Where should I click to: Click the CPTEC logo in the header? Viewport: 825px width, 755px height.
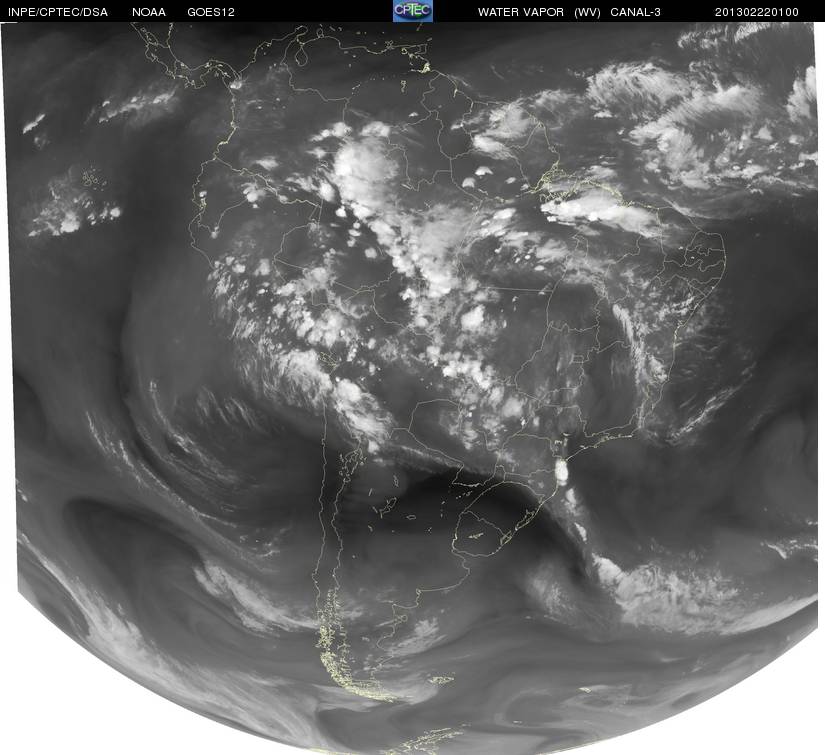413,11
